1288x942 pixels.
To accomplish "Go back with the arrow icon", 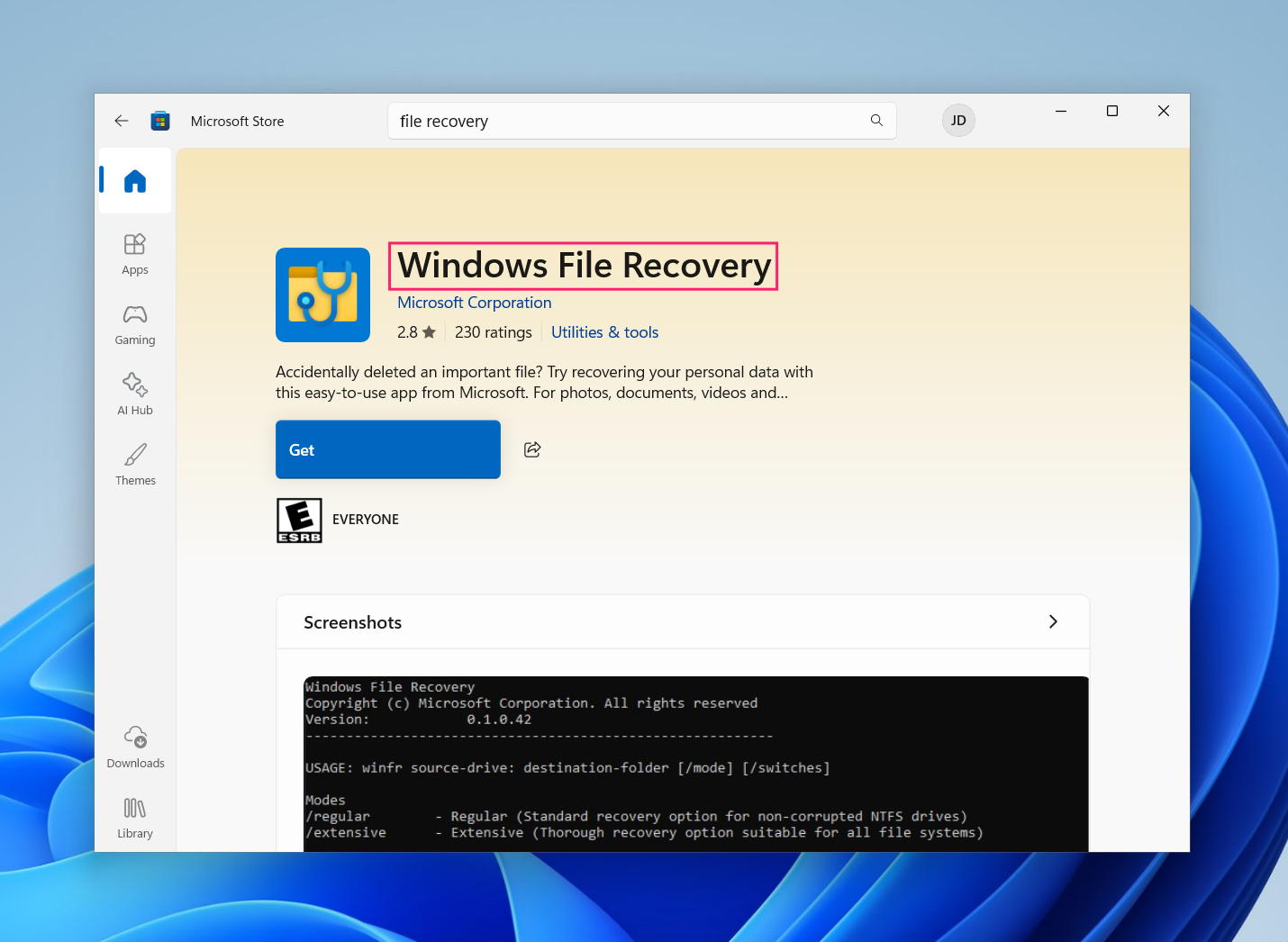I will pos(122,121).
